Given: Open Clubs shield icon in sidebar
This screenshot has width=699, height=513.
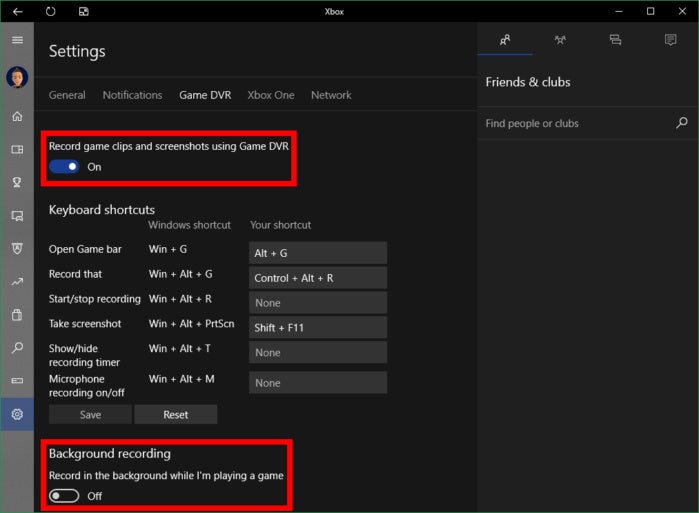Looking at the screenshot, I should pos(17,249).
